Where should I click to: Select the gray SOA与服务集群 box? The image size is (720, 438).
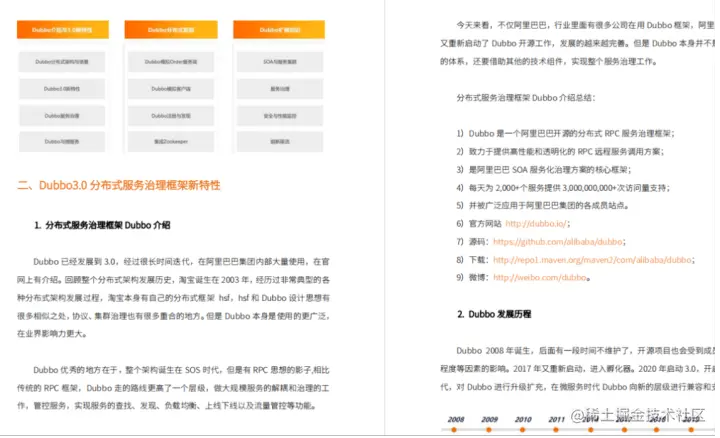(x=280, y=62)
